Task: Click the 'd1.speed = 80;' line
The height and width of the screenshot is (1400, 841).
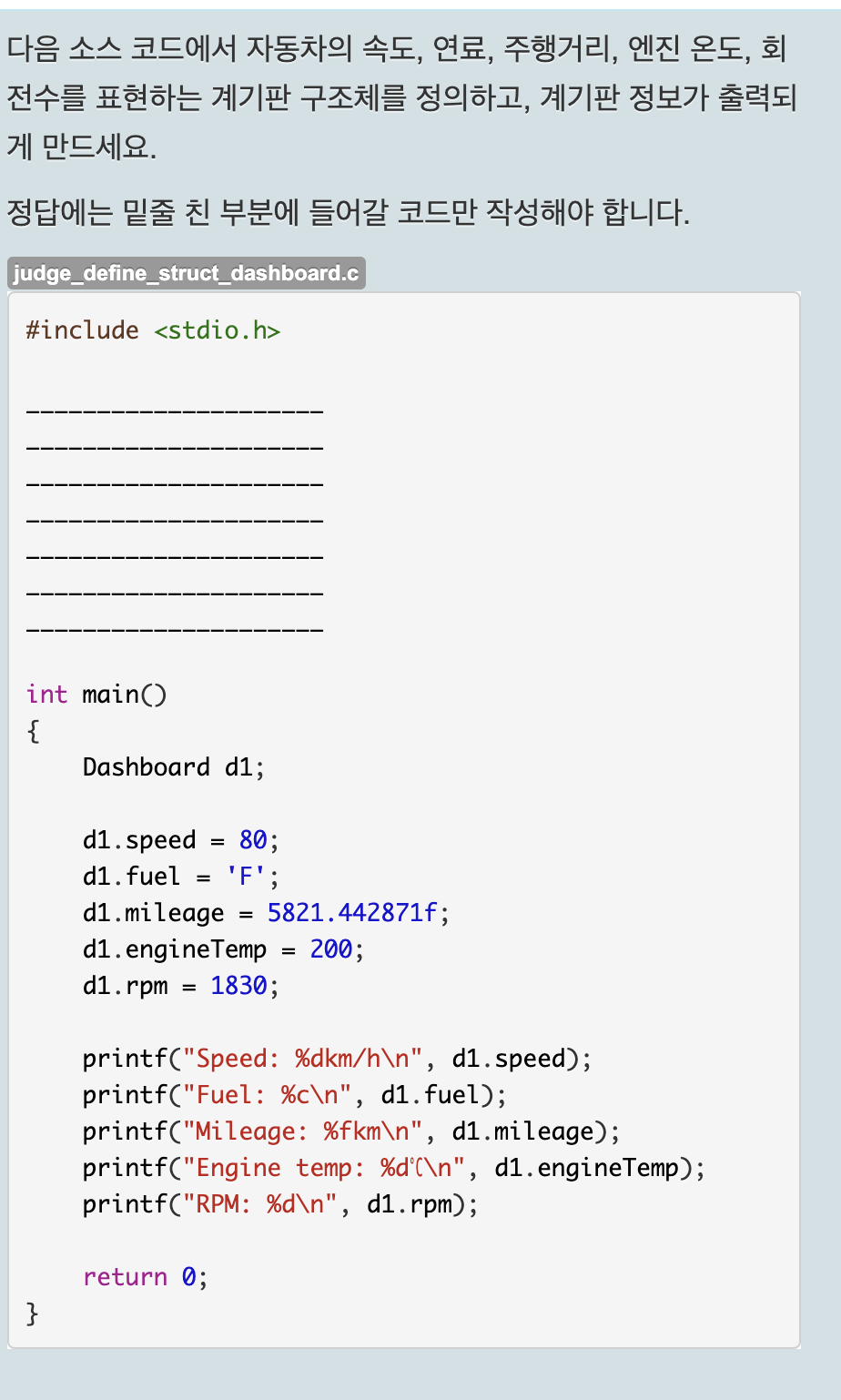Action: click(x=180, y=840)
